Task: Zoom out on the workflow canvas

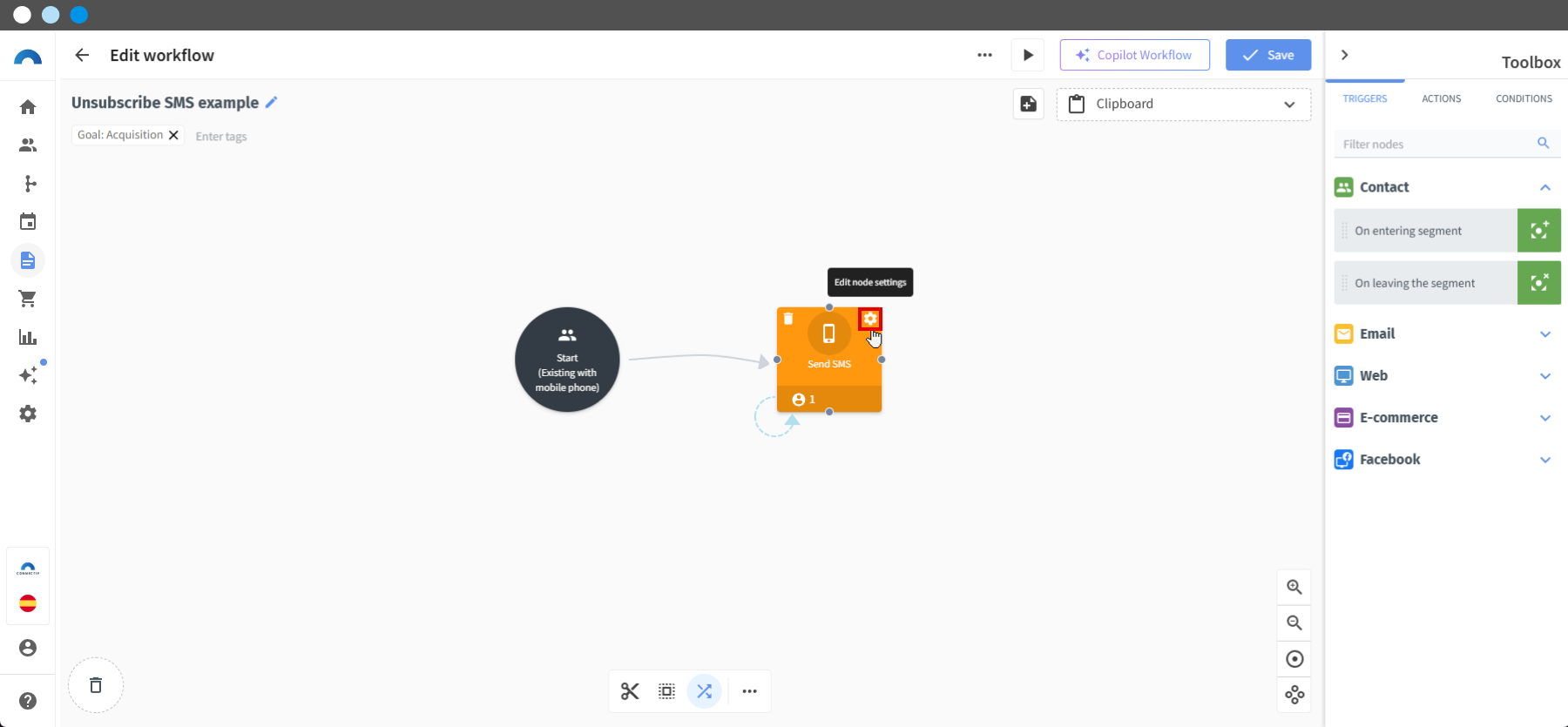Action: (x=1294, y=623)
